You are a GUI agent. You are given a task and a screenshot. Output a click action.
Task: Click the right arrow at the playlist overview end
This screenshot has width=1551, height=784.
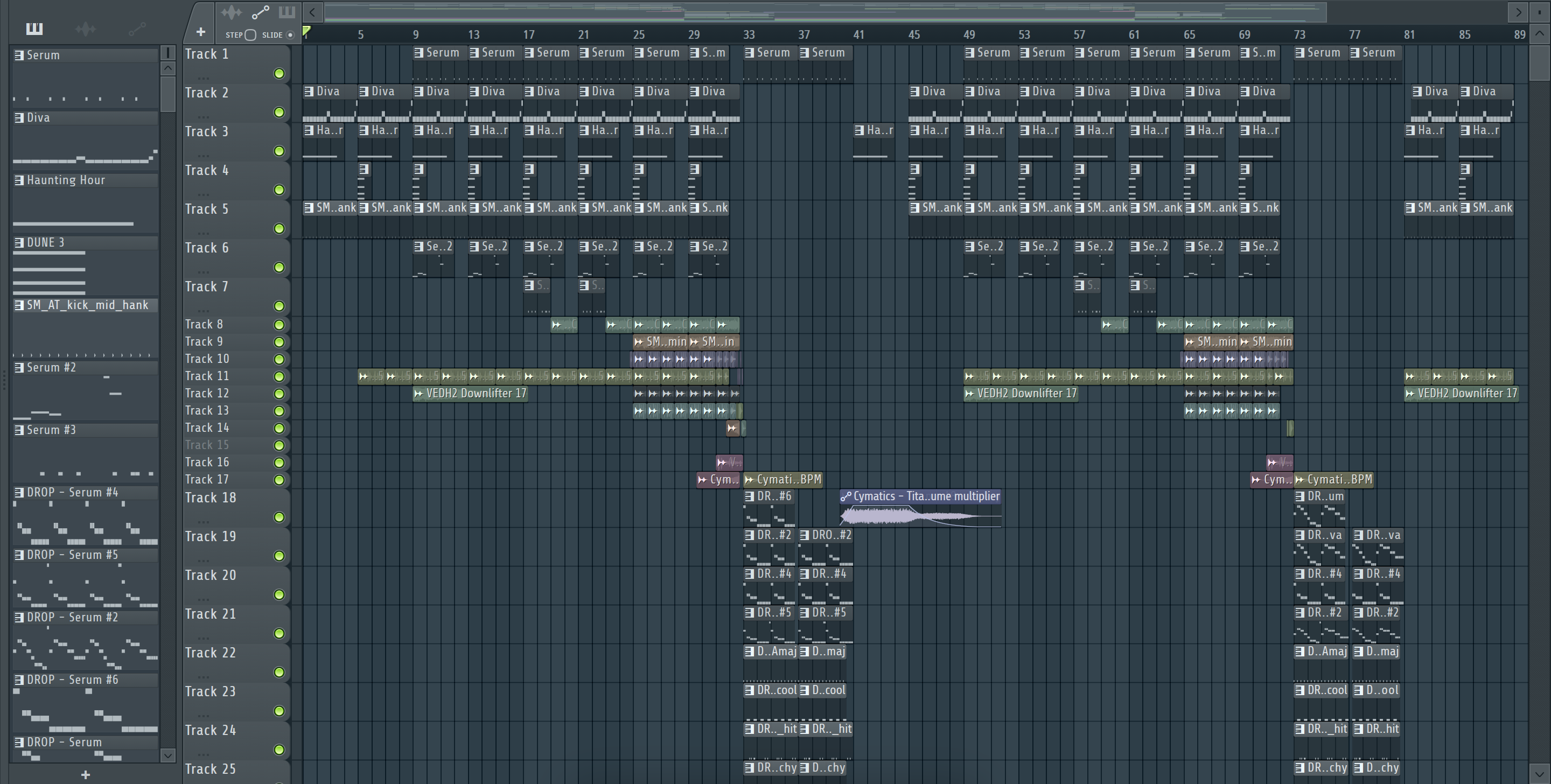click(1518, 11)
